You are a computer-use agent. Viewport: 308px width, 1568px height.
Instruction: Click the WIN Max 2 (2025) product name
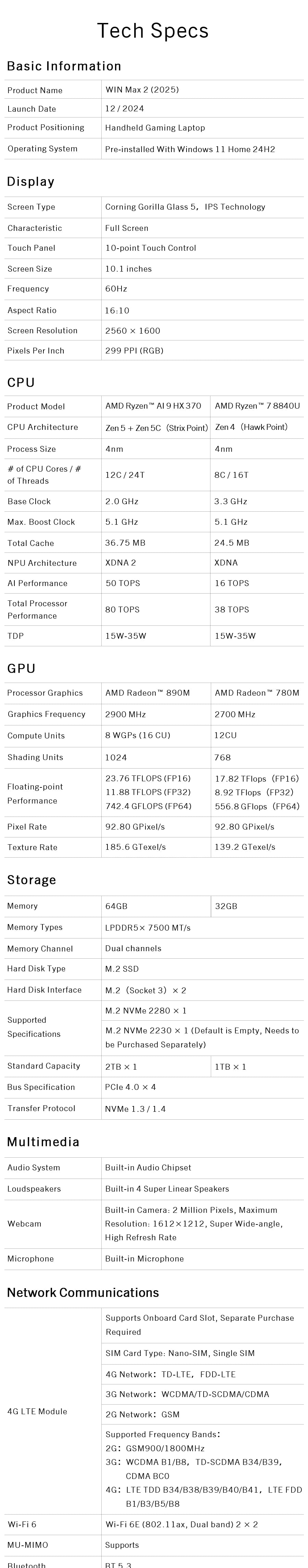coord(142,89)
